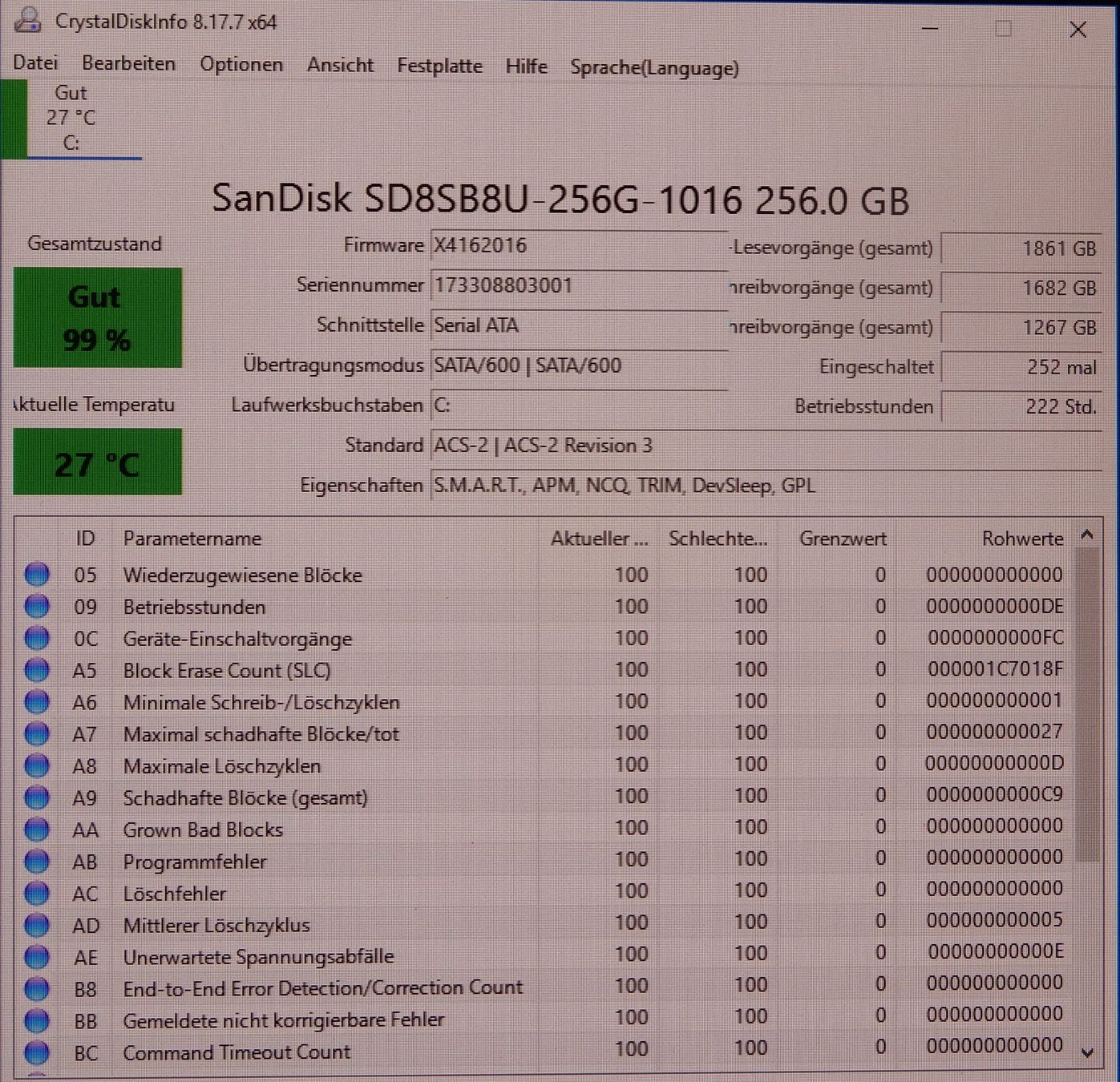Click the scroll up arrow of SMART list
1120x1082 pixels.
click(x=1087, y=535)
